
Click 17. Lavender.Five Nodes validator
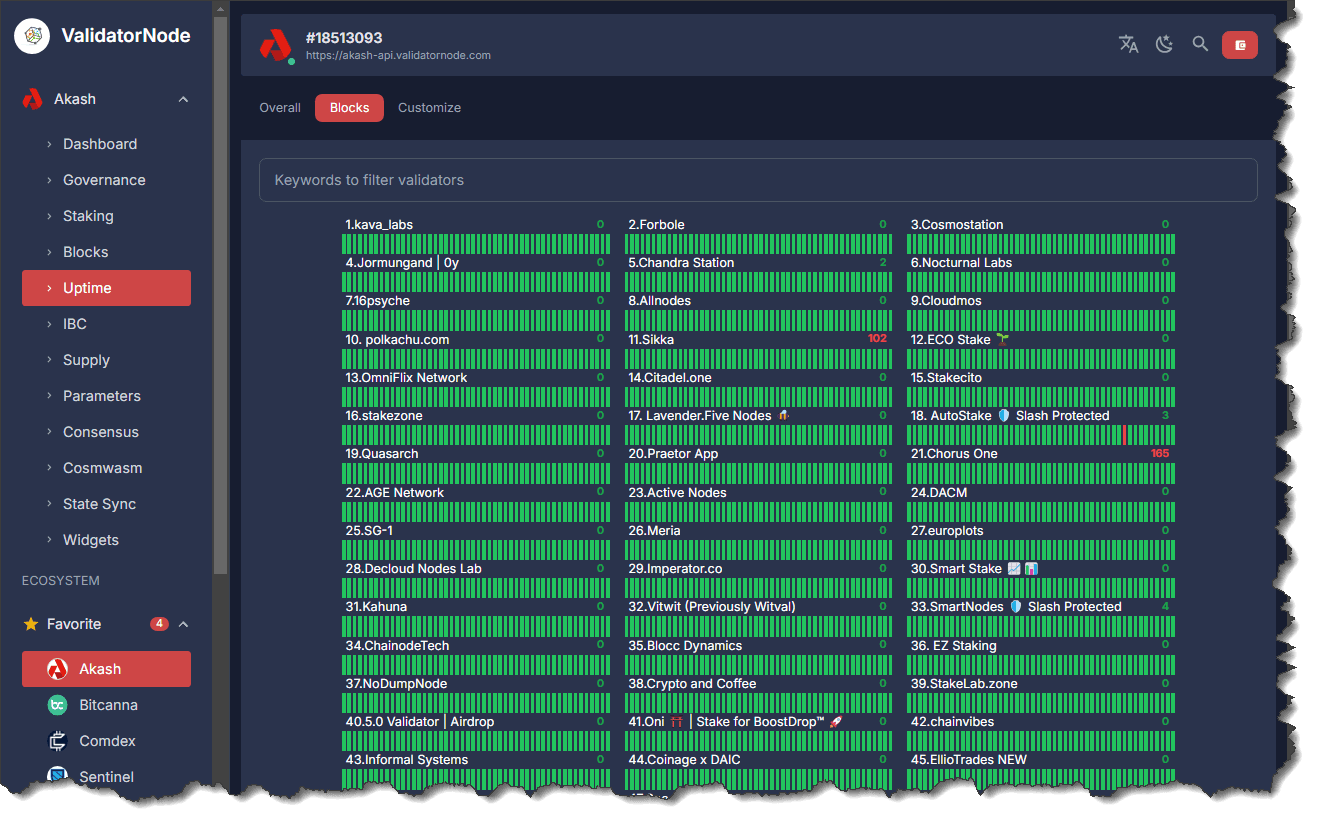point(710,416)
